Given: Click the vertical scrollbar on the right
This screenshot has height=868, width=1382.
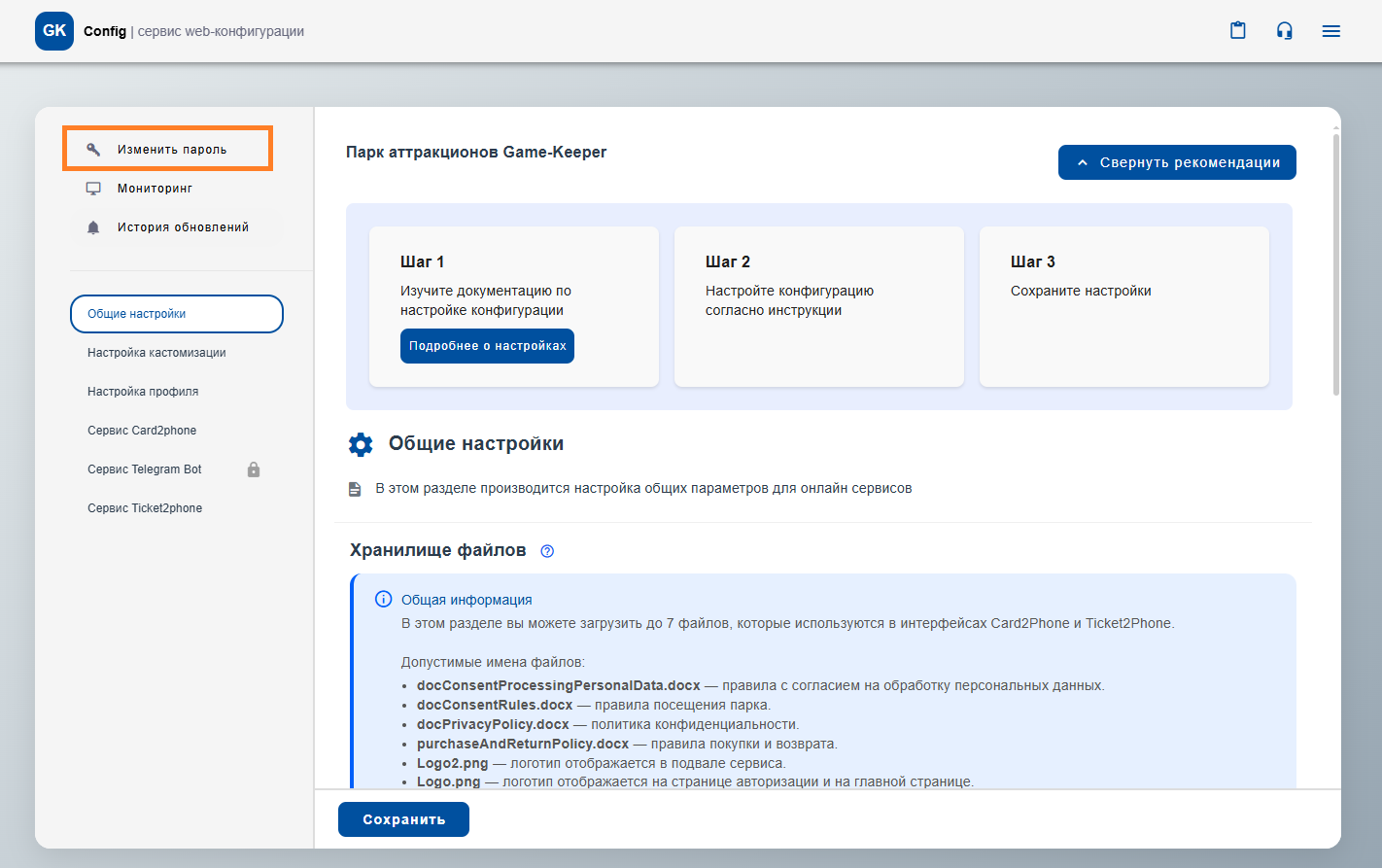Looking at the screenshot, I should point(1336,262).
